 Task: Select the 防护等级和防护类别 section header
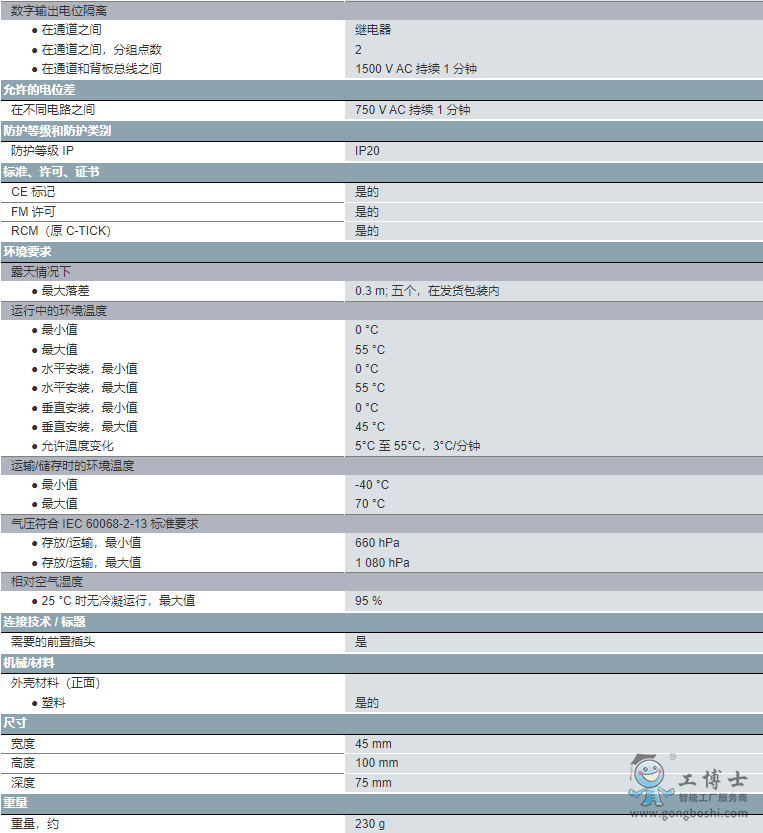click(x=56, y=131)
